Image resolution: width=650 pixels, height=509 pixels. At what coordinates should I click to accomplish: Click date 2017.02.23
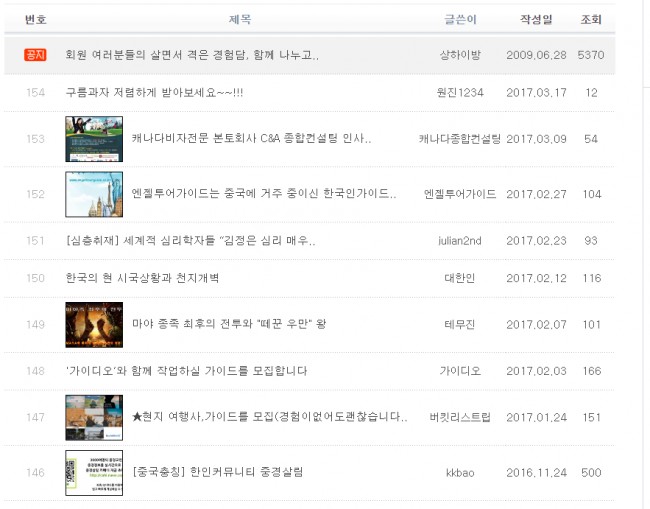pos(536,240)
